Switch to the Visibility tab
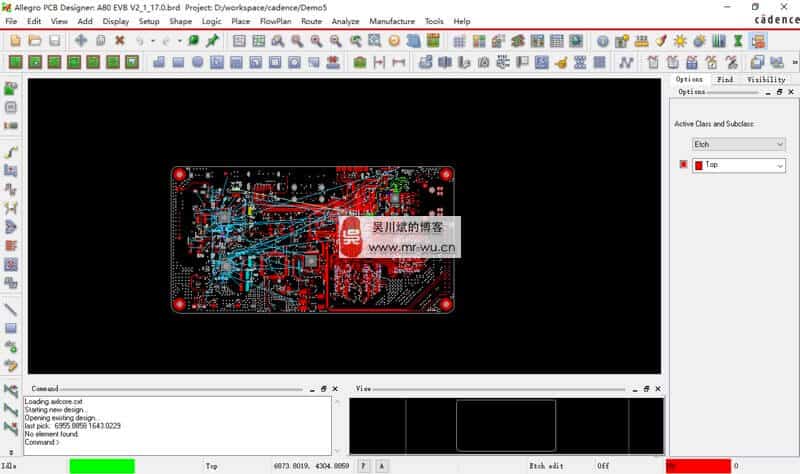This screenshot has width=800, height=474. click(x=766, y=79)
